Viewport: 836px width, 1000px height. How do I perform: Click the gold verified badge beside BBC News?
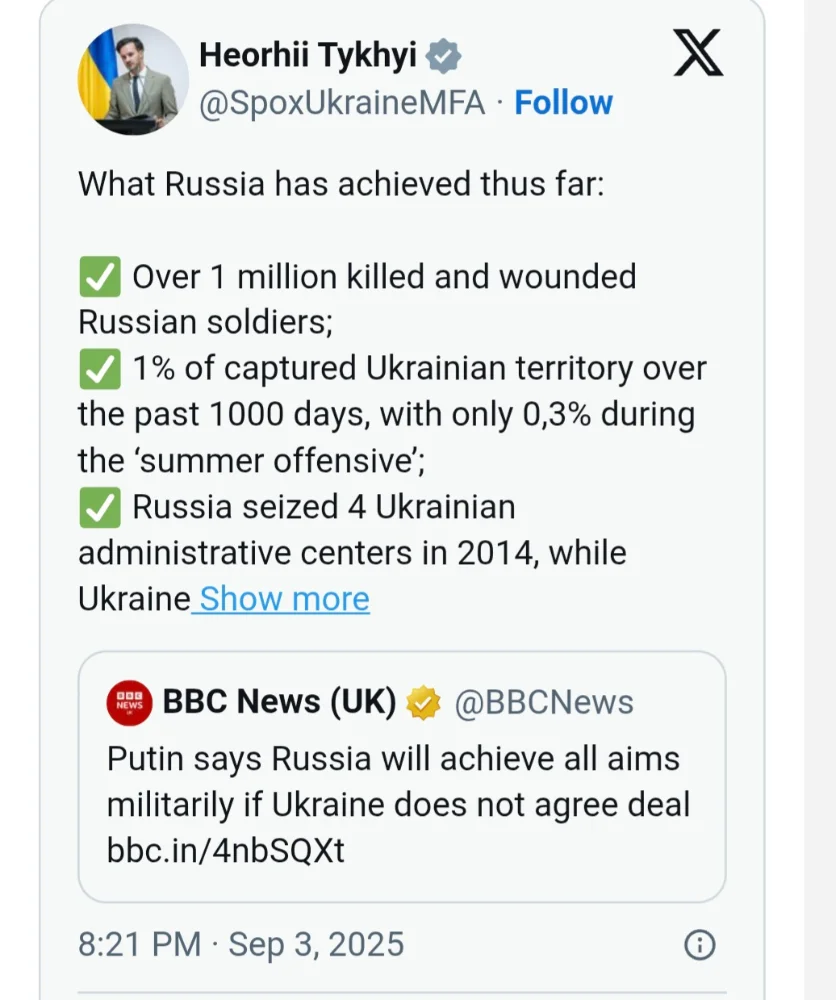pyautogui.click(x=423, y=703)
